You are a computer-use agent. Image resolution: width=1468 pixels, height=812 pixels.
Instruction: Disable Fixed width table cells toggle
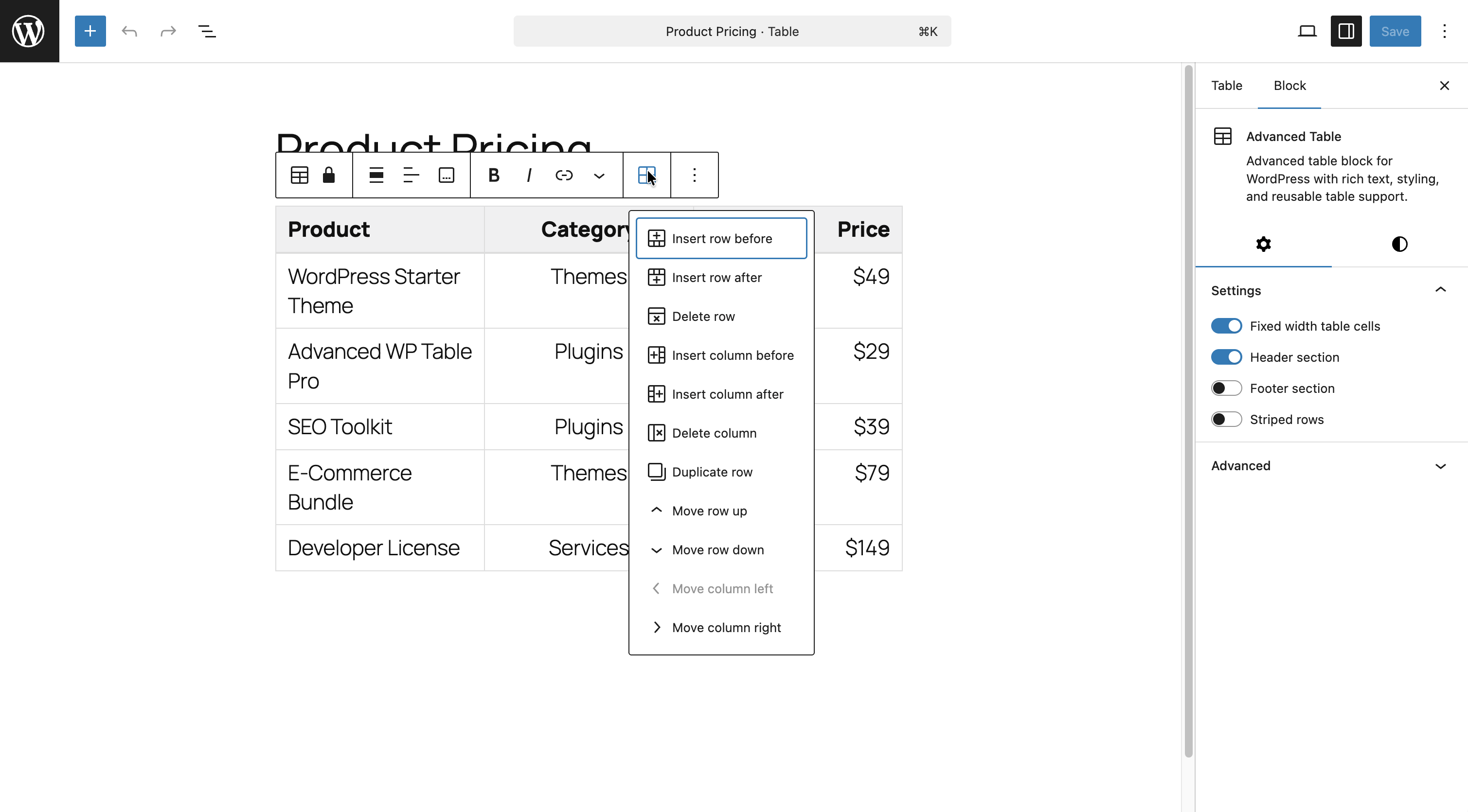(1226, 326)
